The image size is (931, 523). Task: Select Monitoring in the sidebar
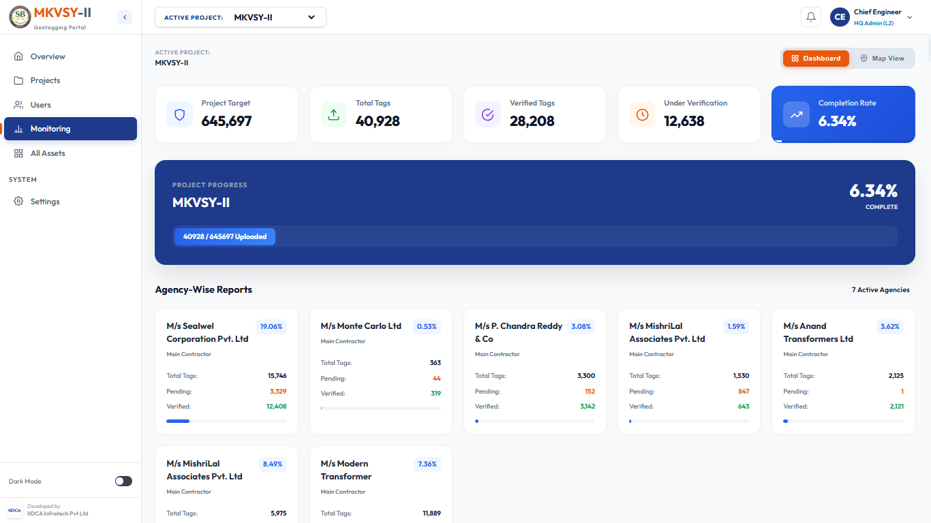70,129
